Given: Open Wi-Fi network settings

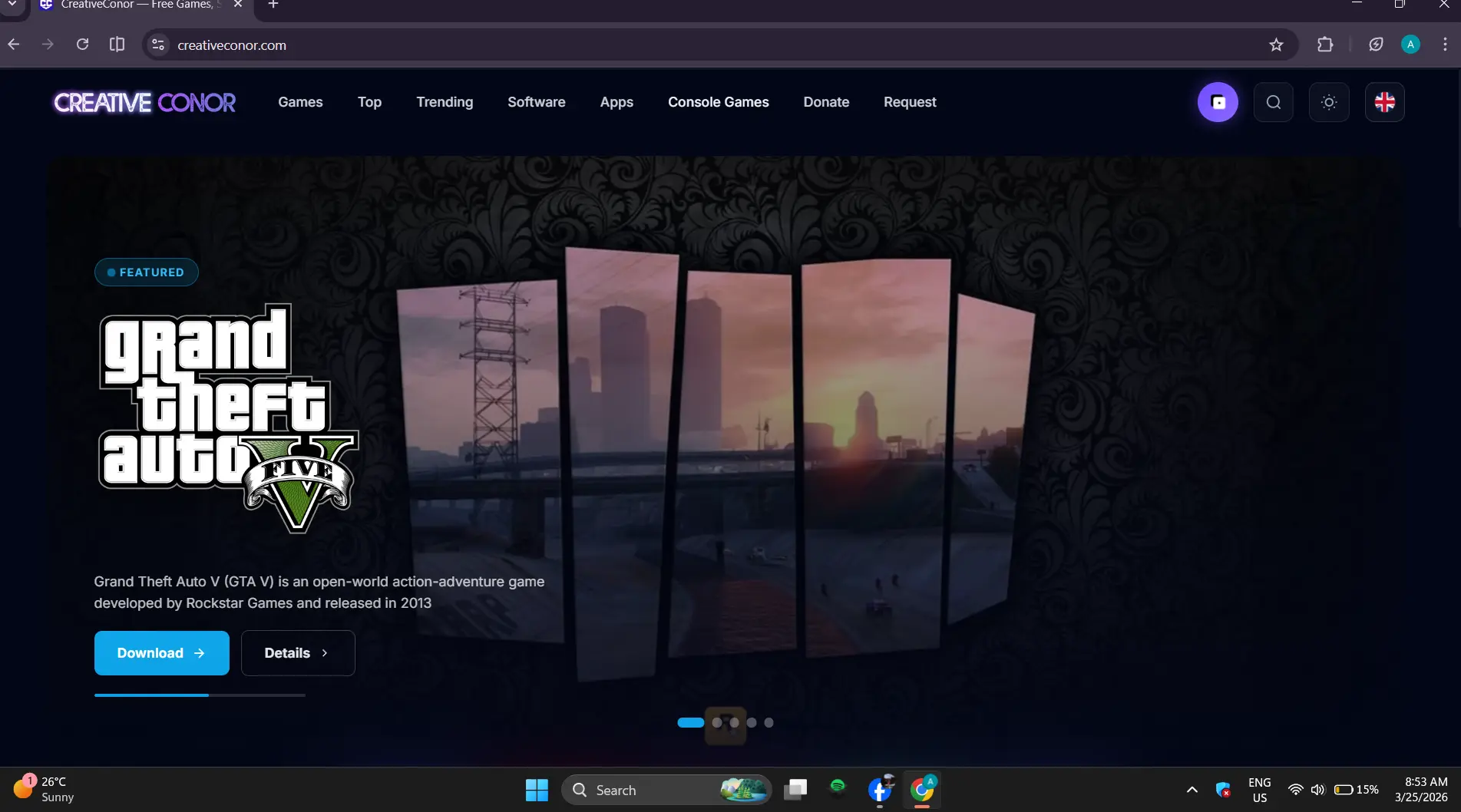Looking at the screenshot, I should coord(1295,790).
